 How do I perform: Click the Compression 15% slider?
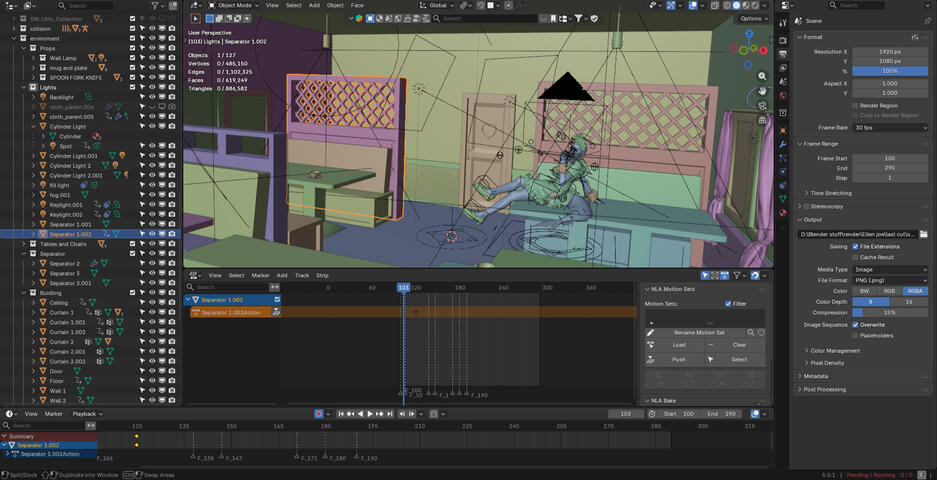pyautogui.click(x=889, y=312)
